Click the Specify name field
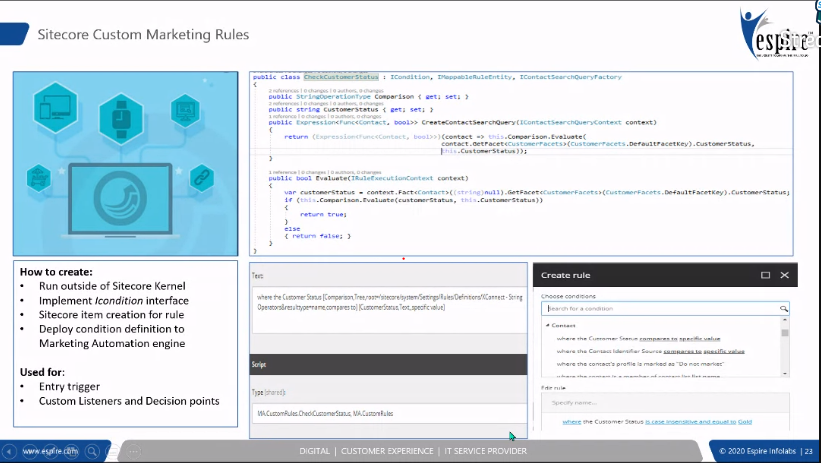The height and width of the screenshot is (463, 821). pos(665,403)
